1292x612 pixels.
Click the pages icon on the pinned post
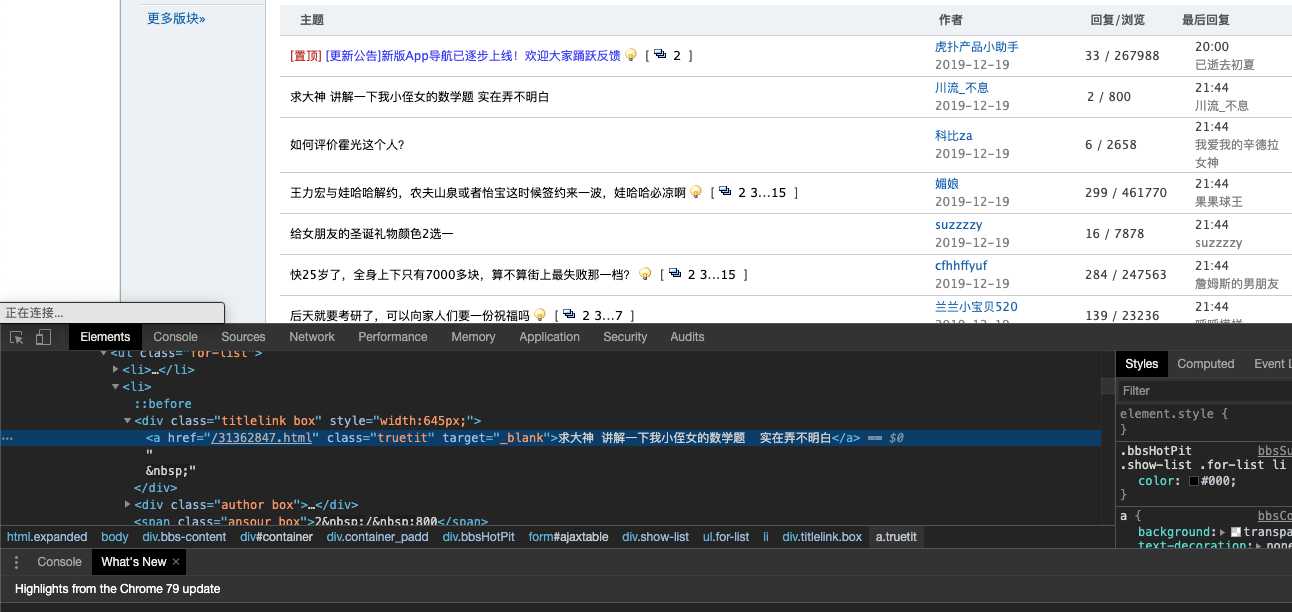pos(660,55)
